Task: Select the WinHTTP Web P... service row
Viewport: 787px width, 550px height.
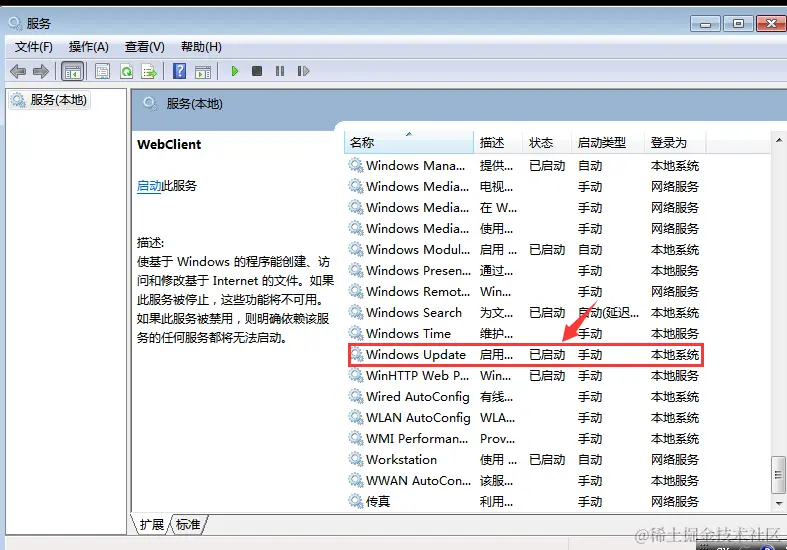Action: coord(526,376)
